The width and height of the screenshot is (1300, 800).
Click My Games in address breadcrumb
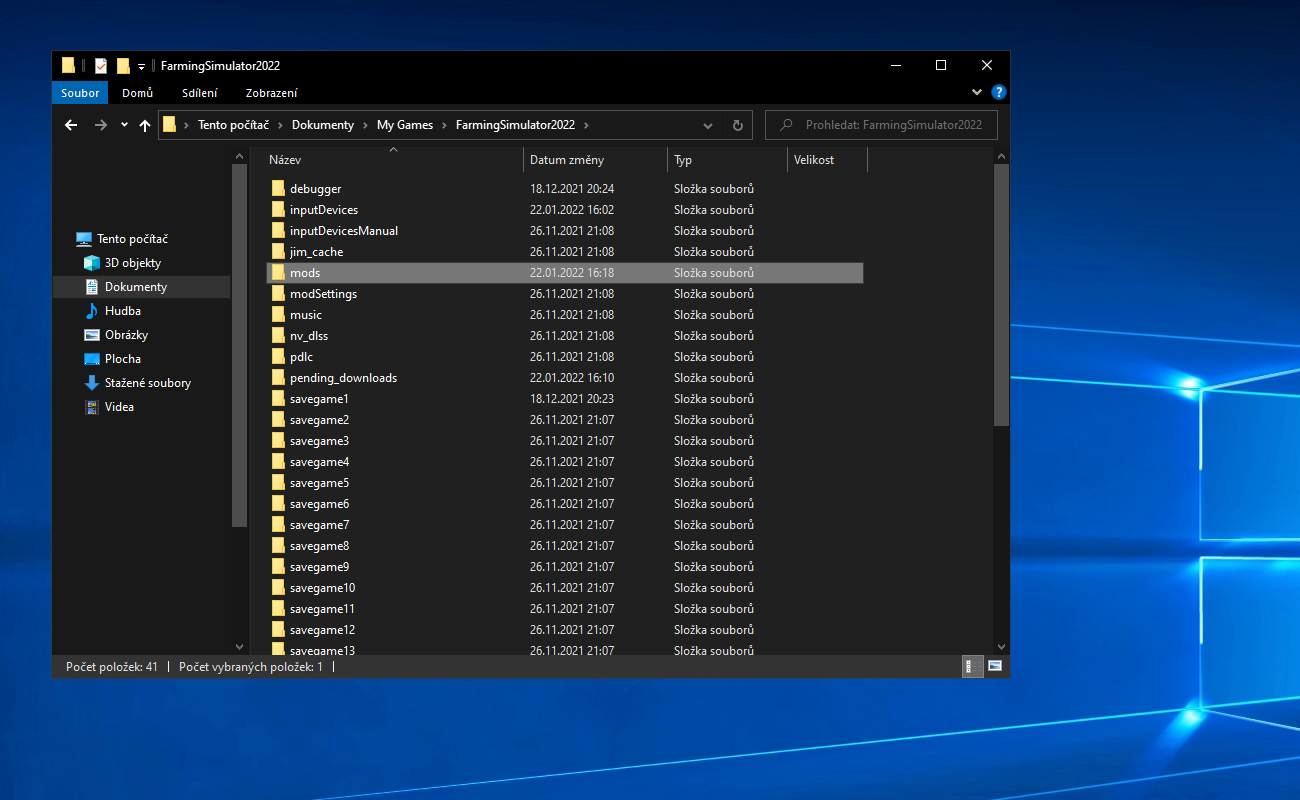click(405, 125)
